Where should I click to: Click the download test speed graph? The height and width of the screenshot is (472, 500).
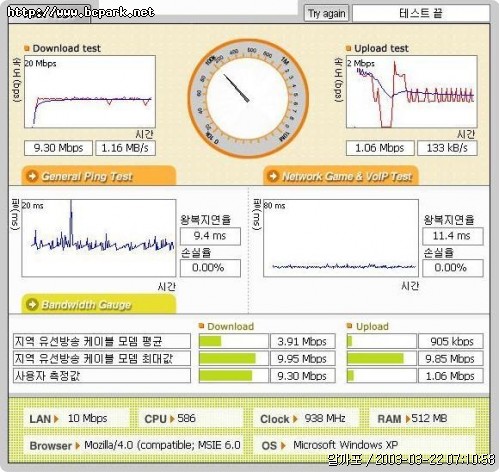(90, 92)
